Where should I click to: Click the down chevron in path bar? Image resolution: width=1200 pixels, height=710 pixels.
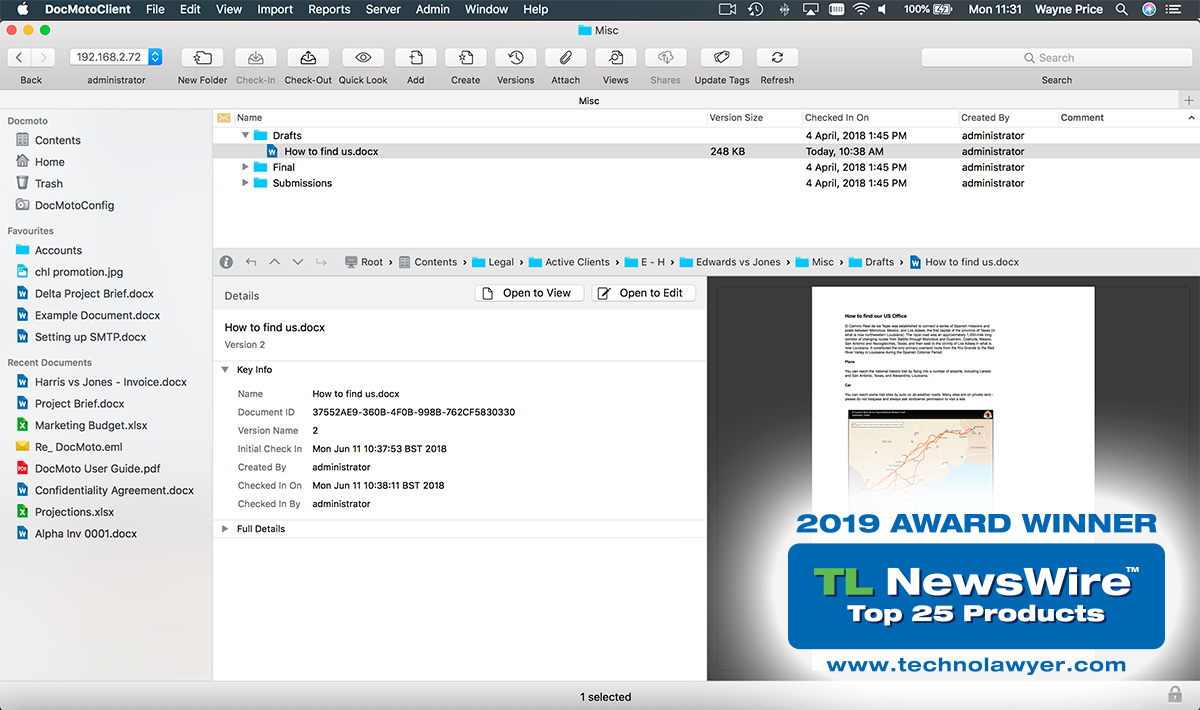pyautogui.click(x=297, y=262)
